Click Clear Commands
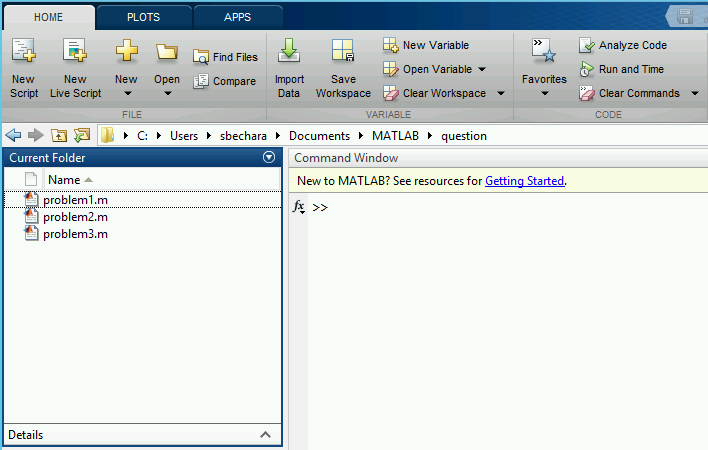The image size is (708, 450). (629, 93)
